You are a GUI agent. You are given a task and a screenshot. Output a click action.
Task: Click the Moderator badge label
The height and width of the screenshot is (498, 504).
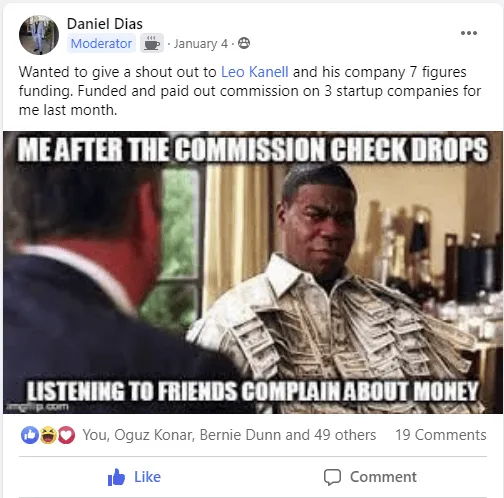point(101,43)
